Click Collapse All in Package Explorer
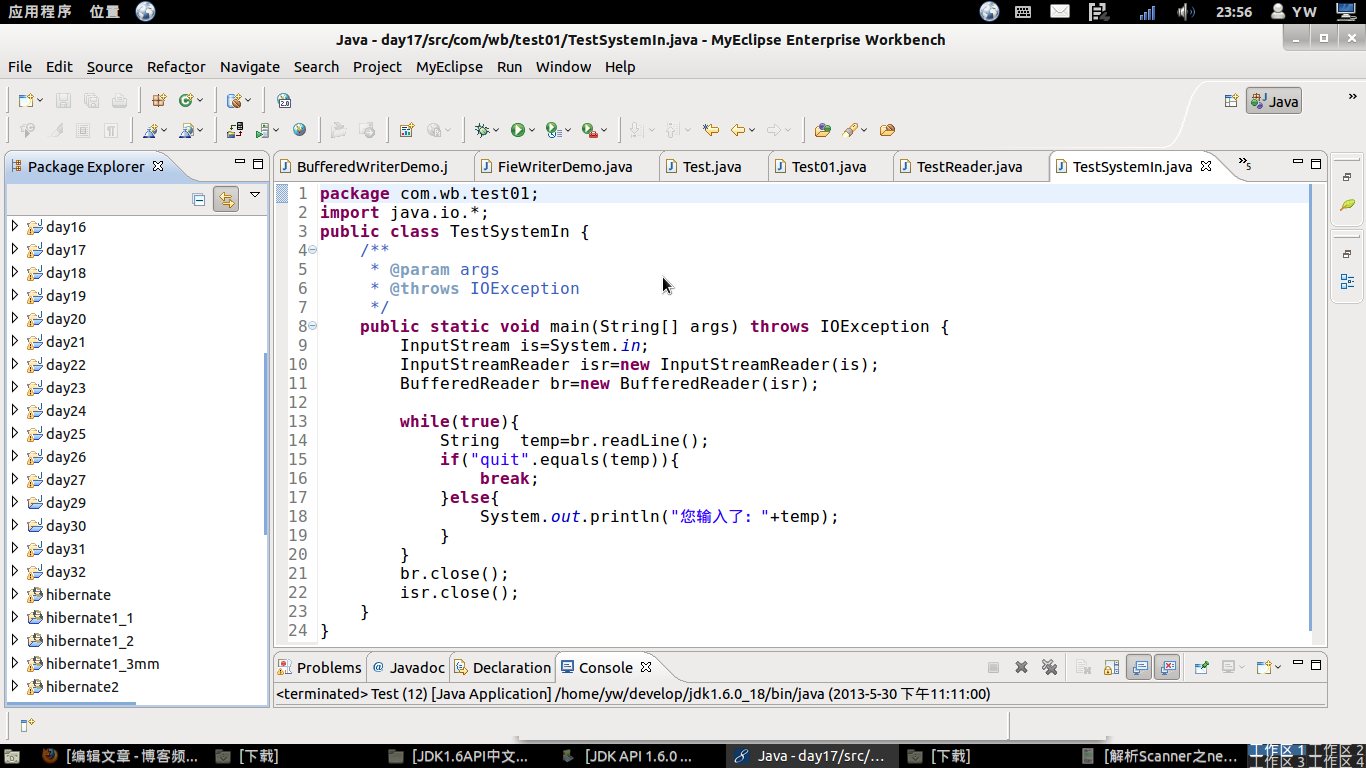This screenshot has width=1366, height=768. point(199,199)
